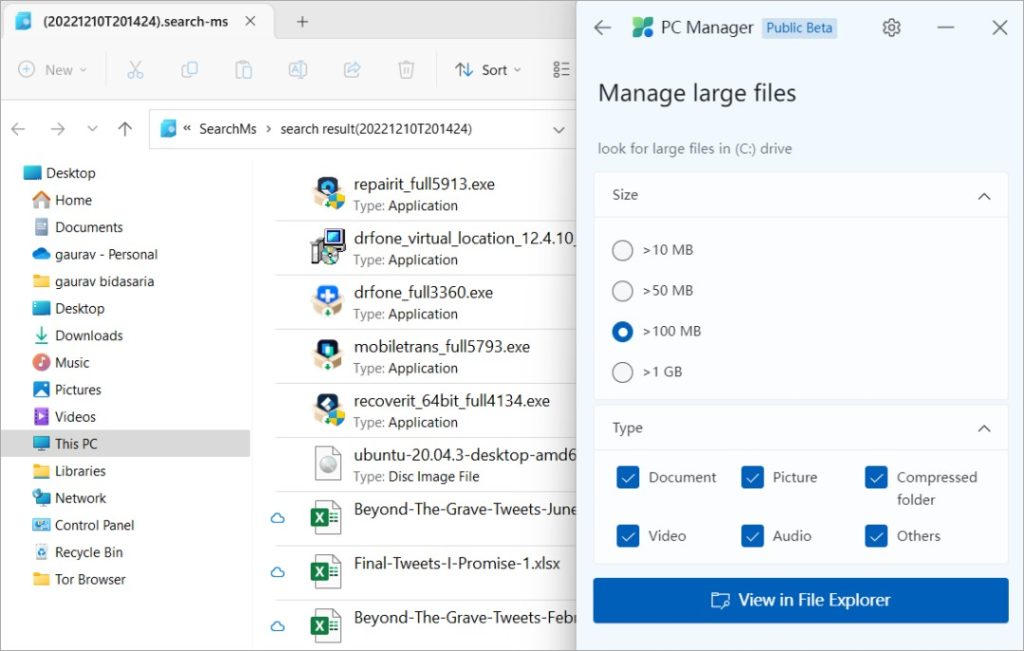Image resolution: width=1024 pixels, height=651 pixels.
Task: Click the back arrow in PC Manager
Action: point(602,28)
